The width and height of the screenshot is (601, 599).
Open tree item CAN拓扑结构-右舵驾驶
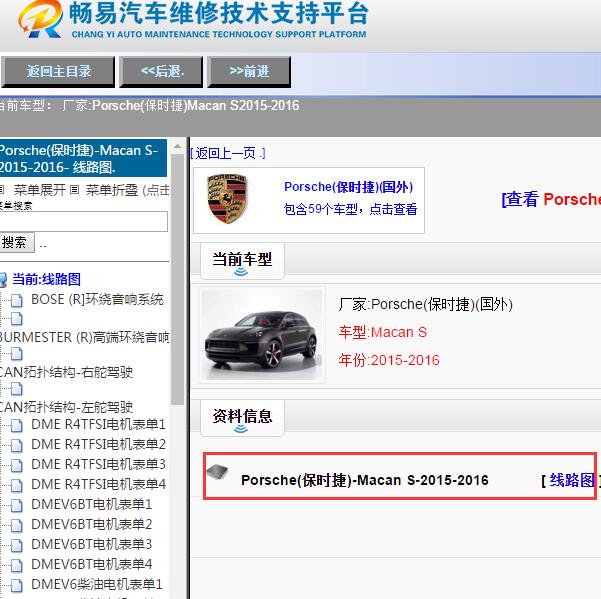tap(66, 372)
